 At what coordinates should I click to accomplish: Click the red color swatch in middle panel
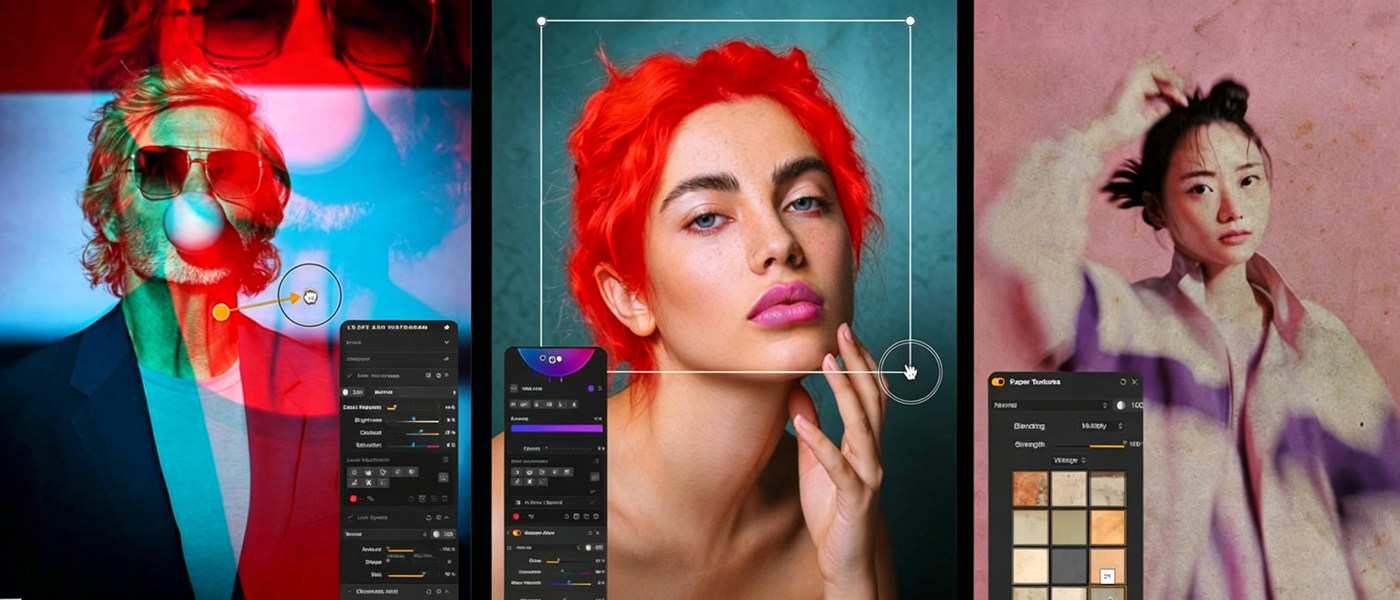pyautogui.click(x=516, y=516)
